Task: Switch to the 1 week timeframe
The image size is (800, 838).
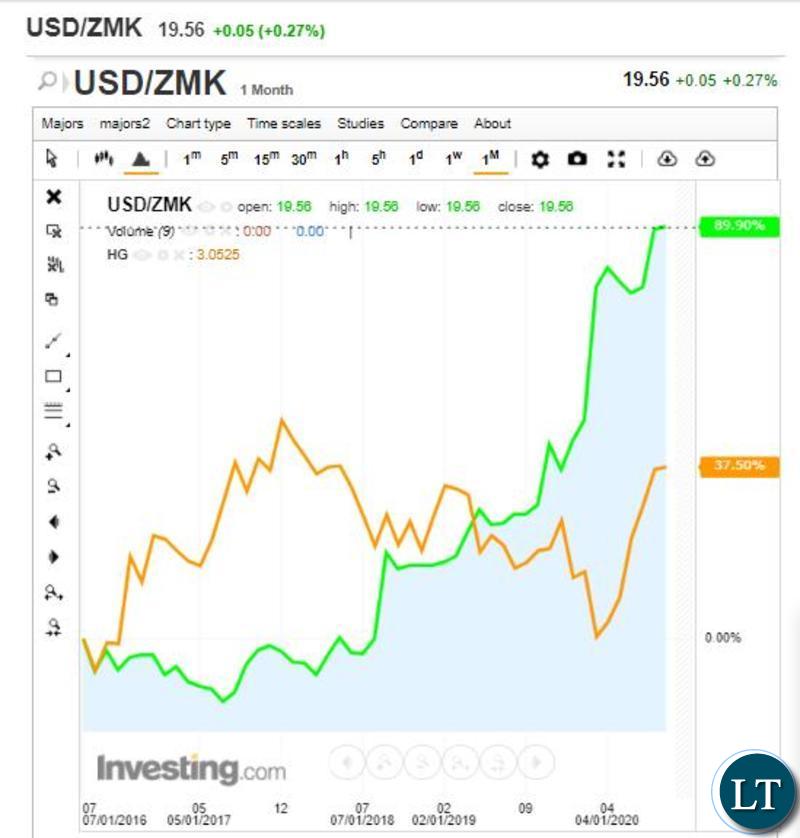Action: tap(454, 158)
